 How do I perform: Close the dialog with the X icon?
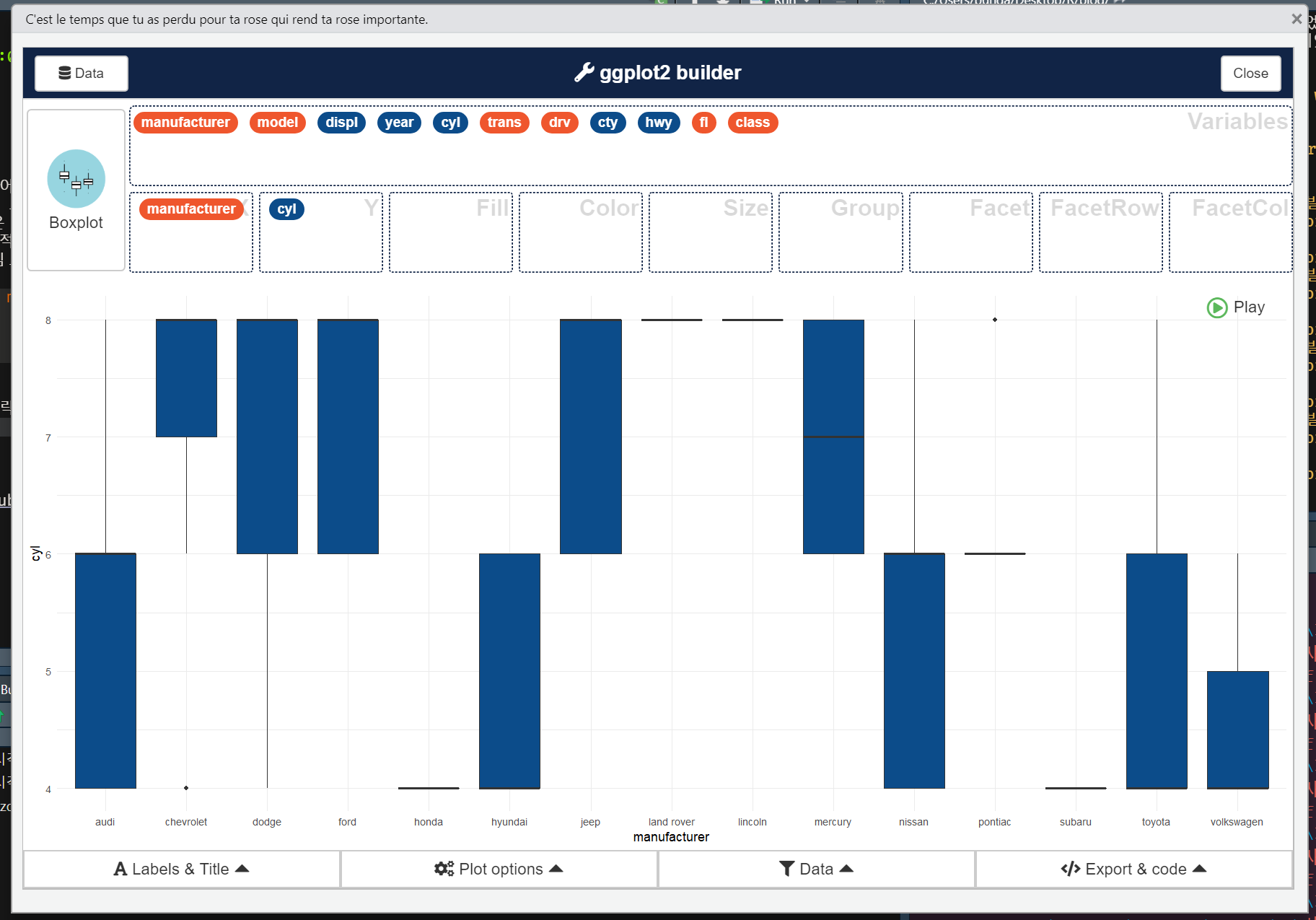pyautogui.click(x=1296, y=19)
